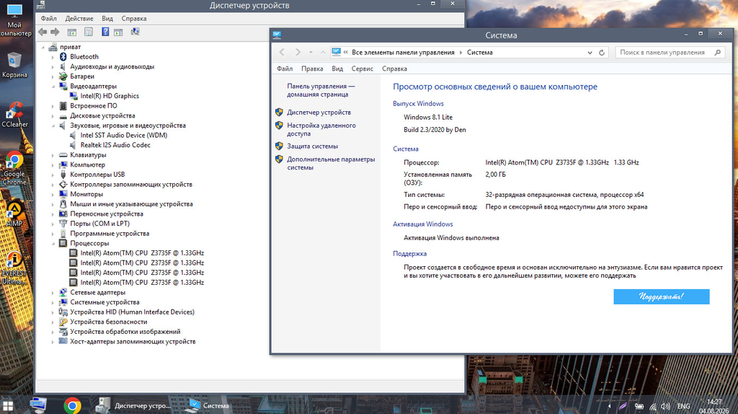The image size is (738, 414).
Task: Select the Intel(R) HD Graphics adapter icon
Action: [x=73, y=96]
